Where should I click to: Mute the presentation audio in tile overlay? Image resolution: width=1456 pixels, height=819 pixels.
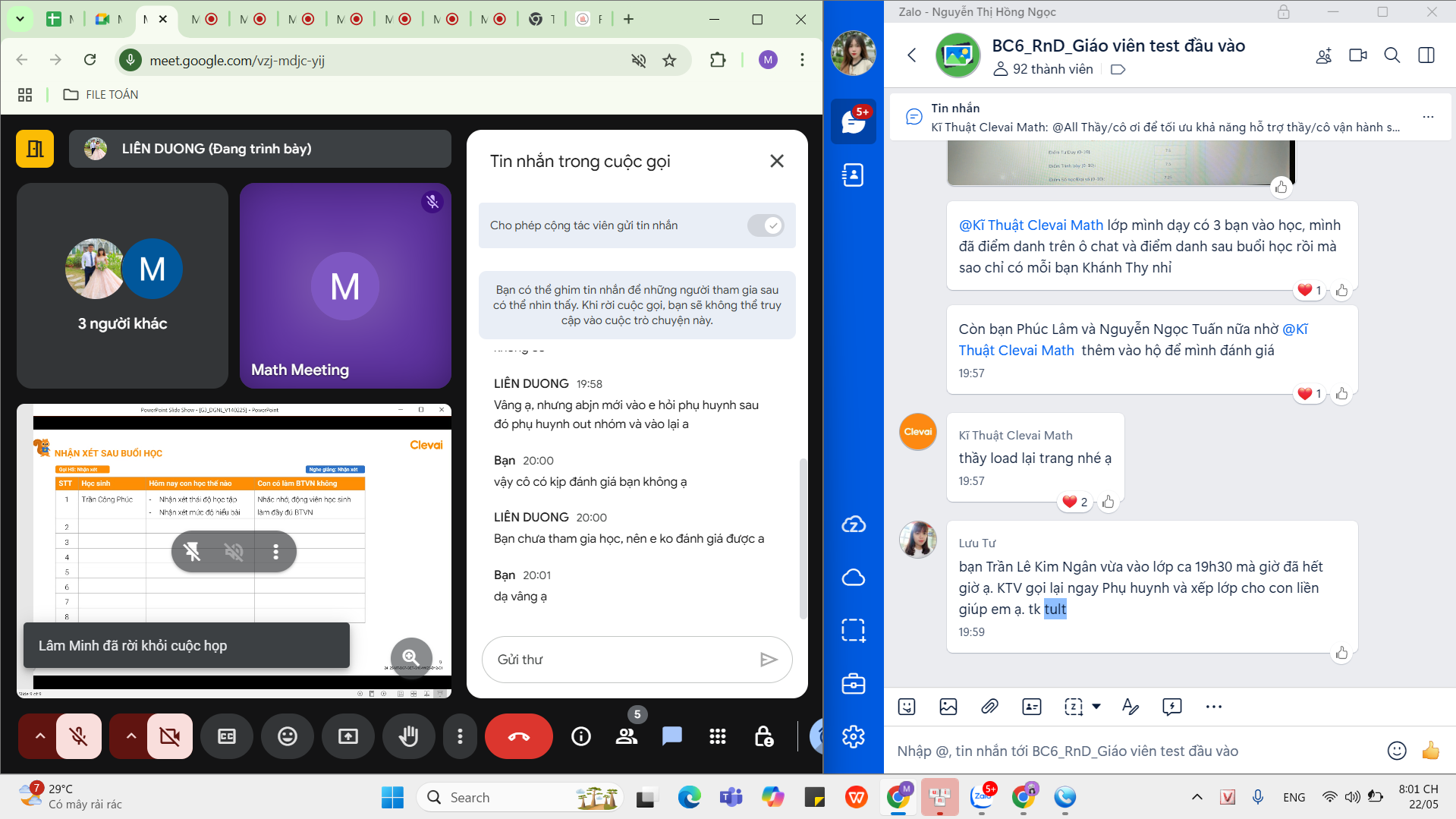click(234, 552)
